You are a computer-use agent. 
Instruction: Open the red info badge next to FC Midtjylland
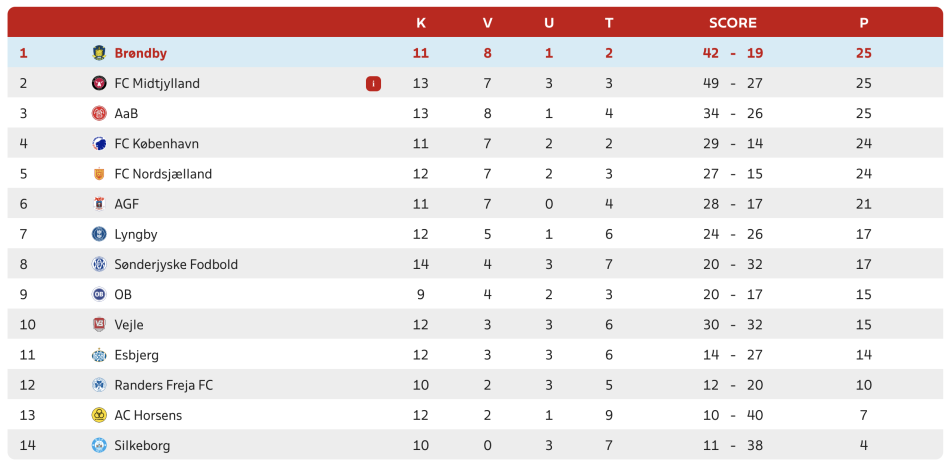pyautogui.click(x=373, y=84)
